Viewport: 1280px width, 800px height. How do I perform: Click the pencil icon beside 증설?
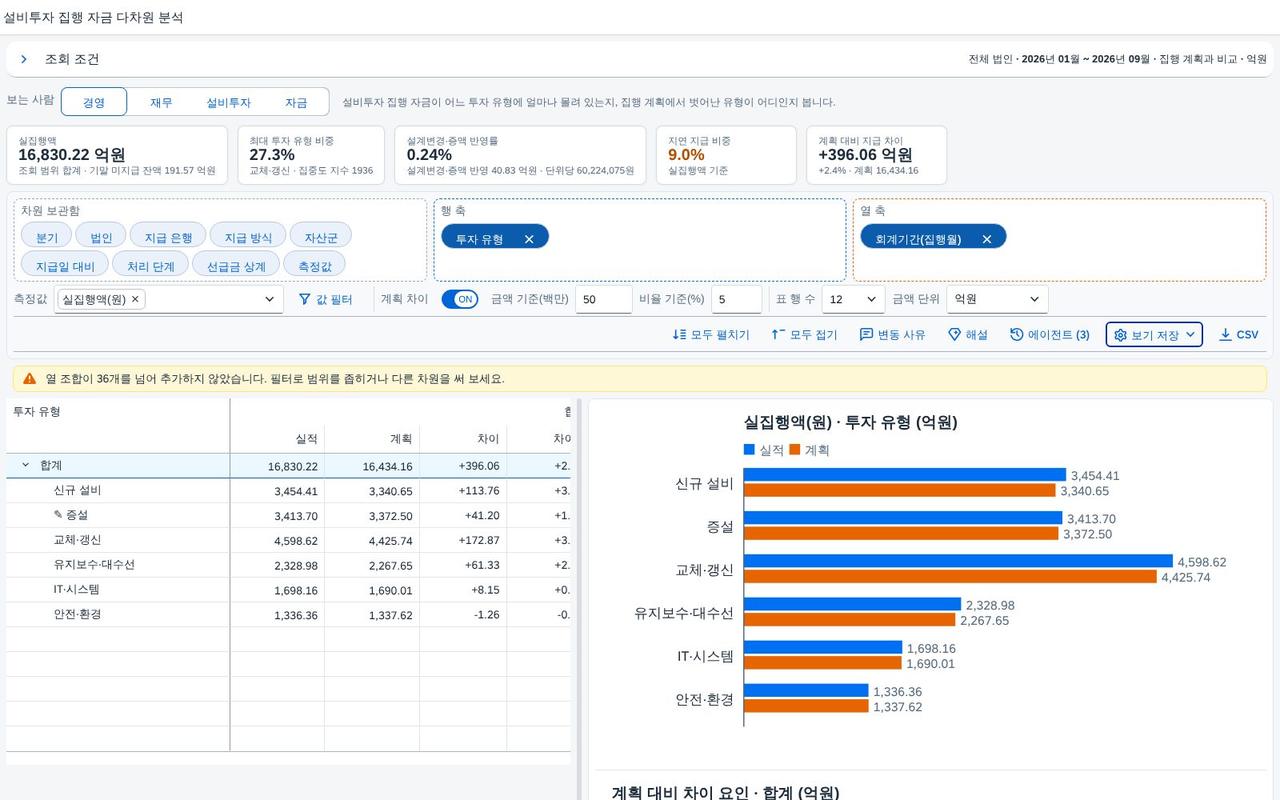(x=58, y=515)
